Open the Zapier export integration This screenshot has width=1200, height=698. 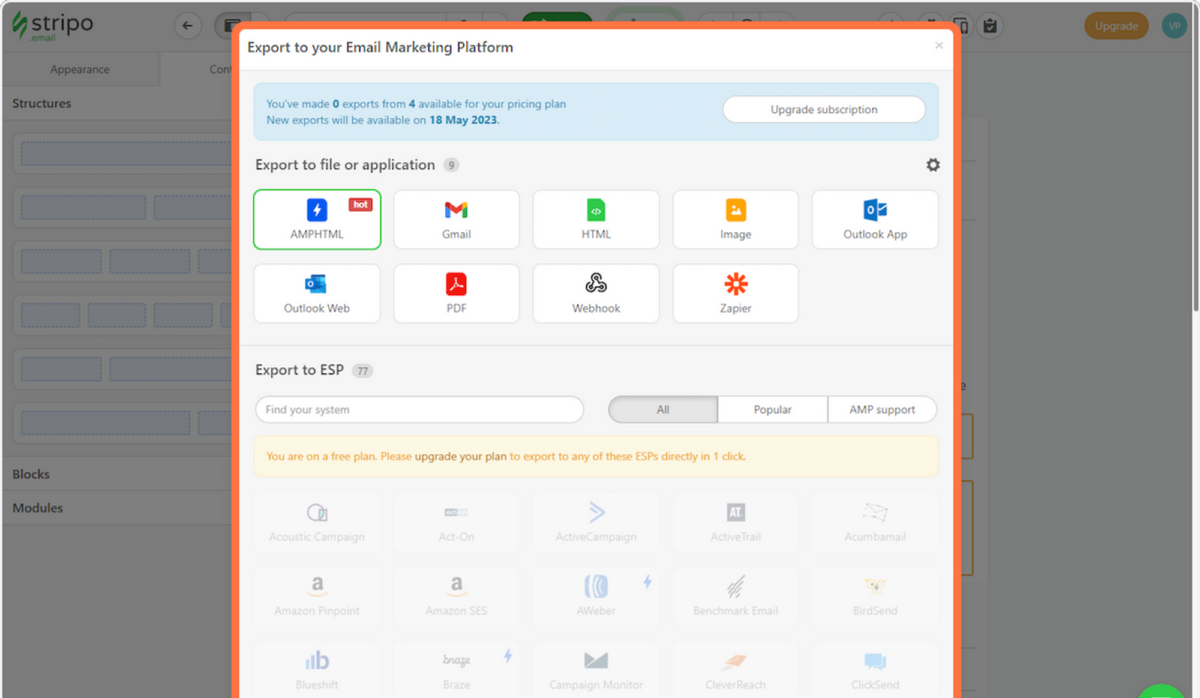(x=735, y=293)
